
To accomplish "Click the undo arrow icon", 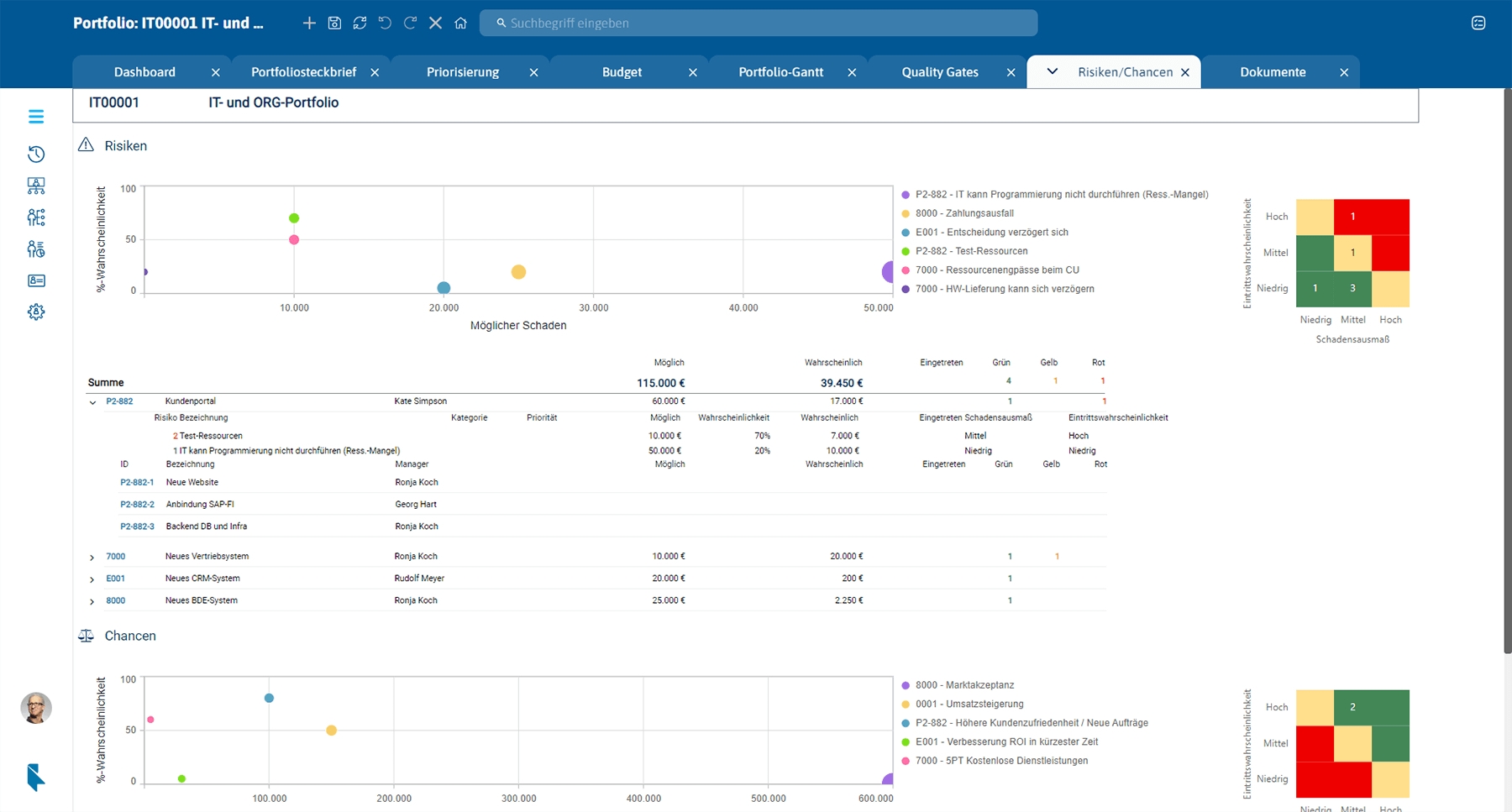I will pos(385,24).
